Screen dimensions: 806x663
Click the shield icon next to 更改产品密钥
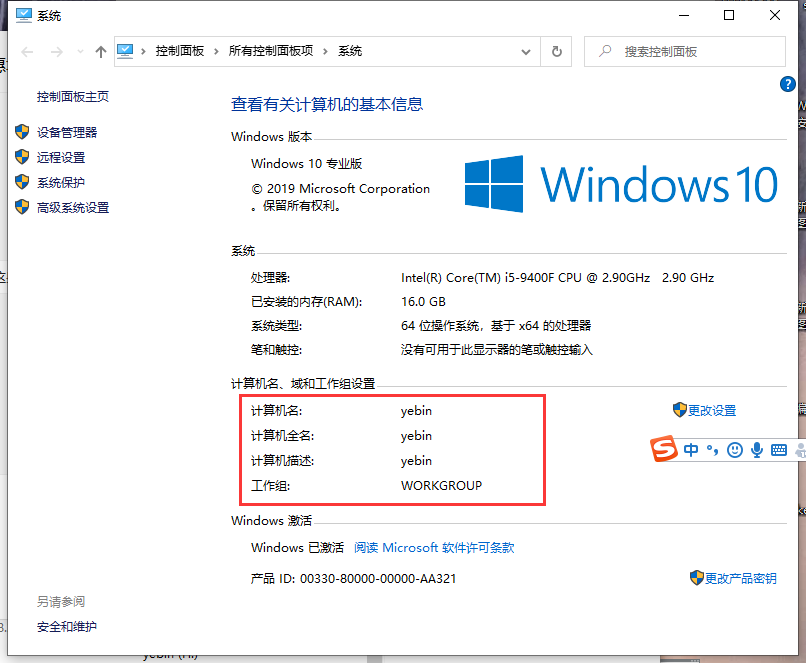click(x=697, y=578)
